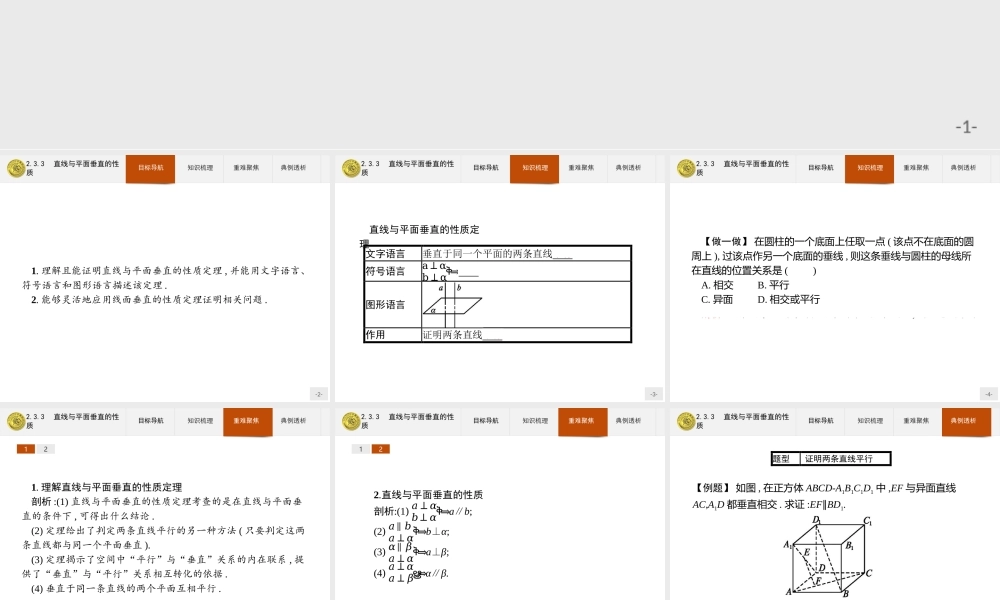Click the medal icon on the bottom-left slide
1000x600 pixels.
click(16, 421)
